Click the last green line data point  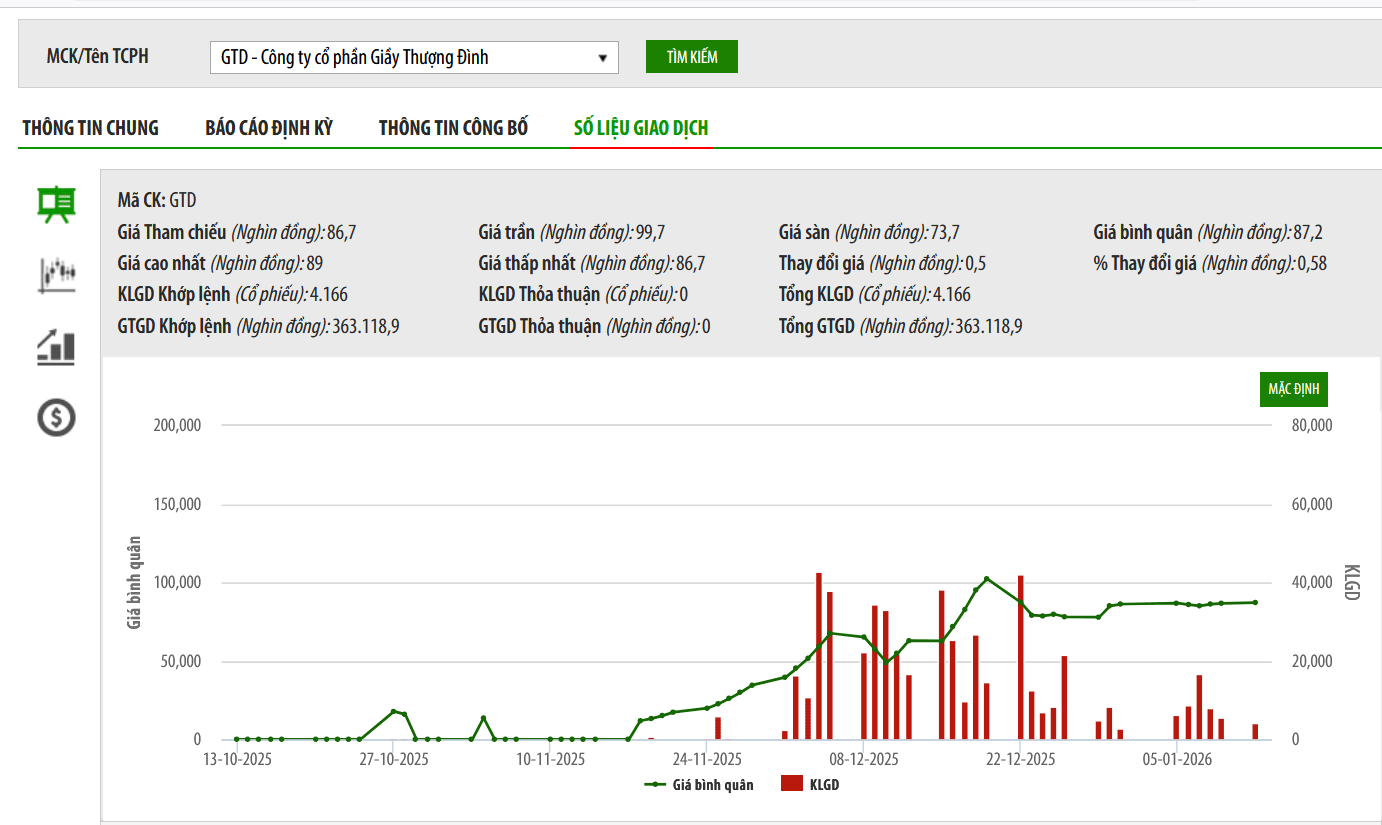(1255, 602)
